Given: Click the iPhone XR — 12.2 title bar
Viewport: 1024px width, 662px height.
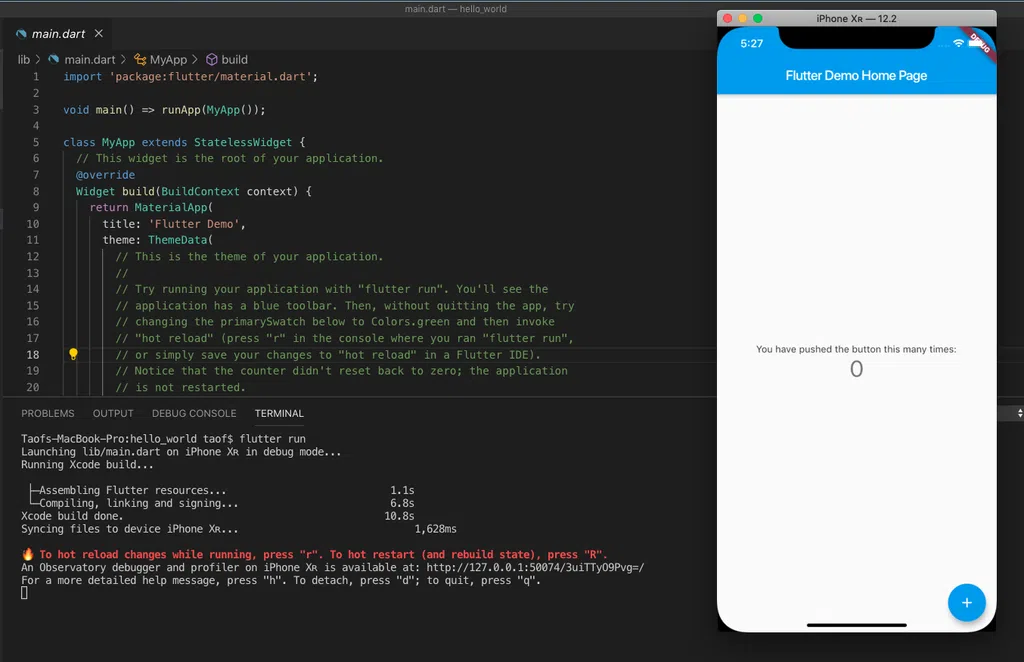Looking at the screenshot, I should pyautogui.click(x=856, y=18).
